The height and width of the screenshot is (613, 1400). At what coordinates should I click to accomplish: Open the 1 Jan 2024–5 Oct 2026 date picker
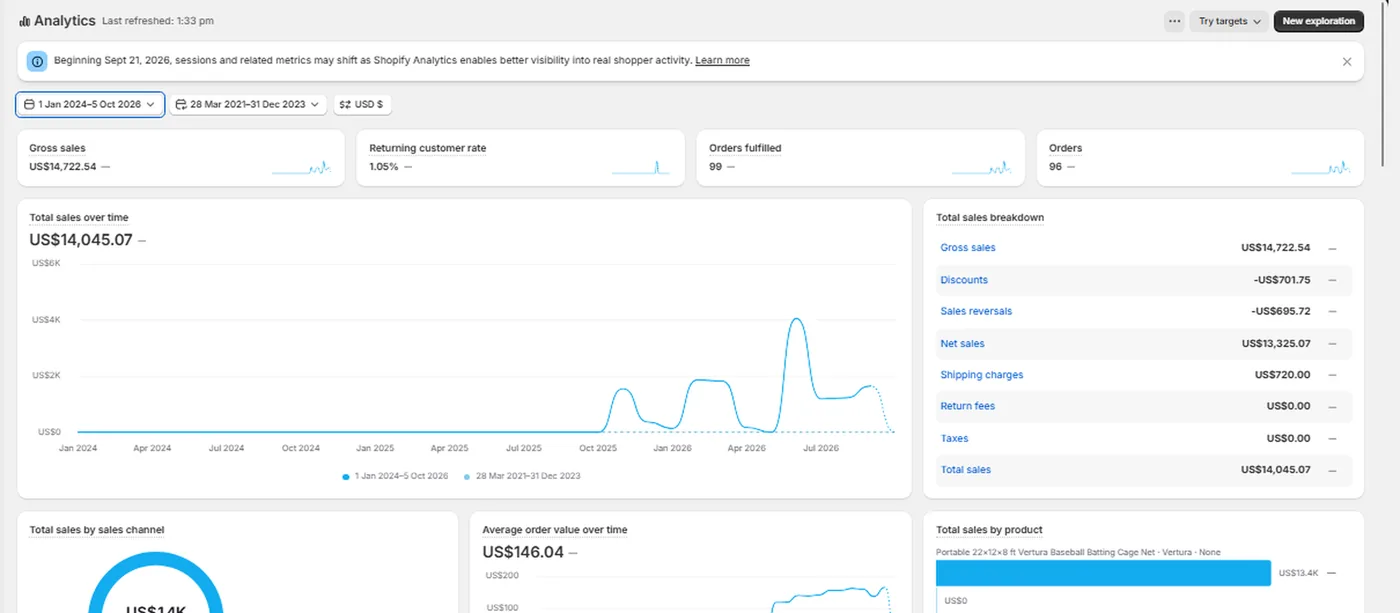click(x=90, y=104)
